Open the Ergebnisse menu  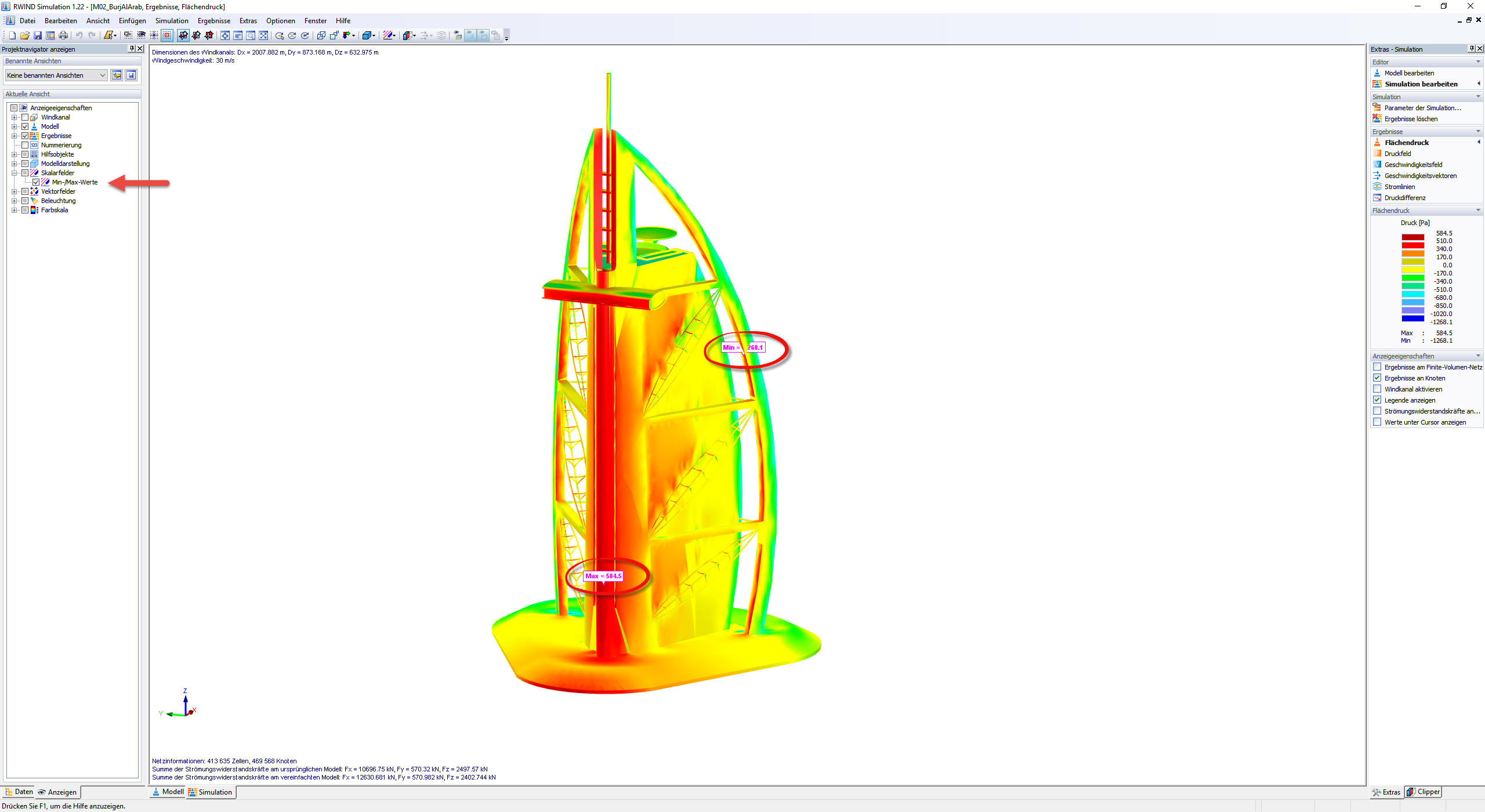213,21
